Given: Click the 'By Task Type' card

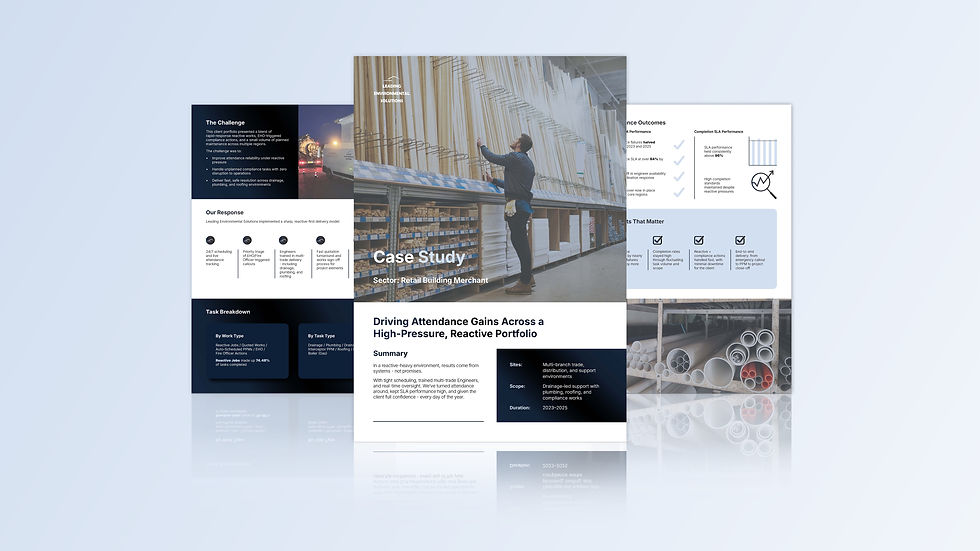Looking at the screenshot, I should [x=326, y=351].
